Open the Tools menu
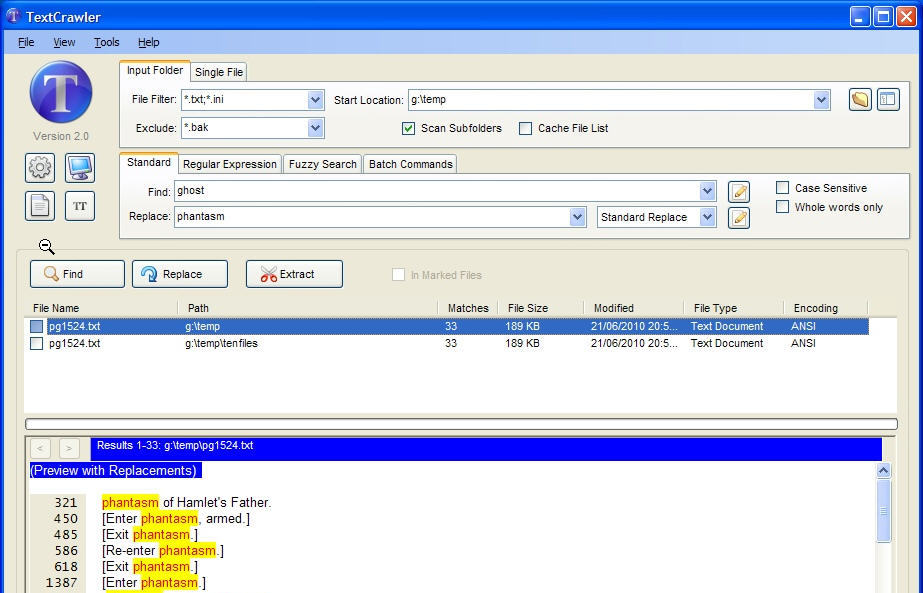The width and height of the screenshot is (923, 593). pyautogui.click(x=105, y=42)
